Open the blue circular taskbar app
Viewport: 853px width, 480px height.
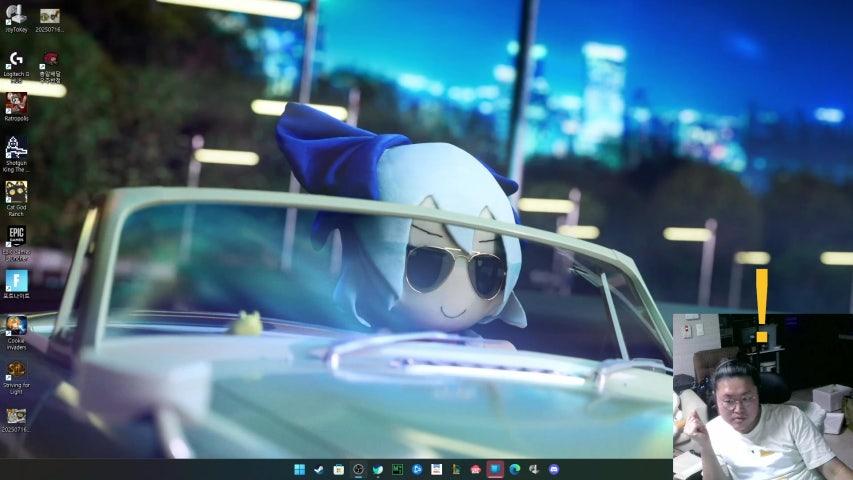(x=417, y=469)
